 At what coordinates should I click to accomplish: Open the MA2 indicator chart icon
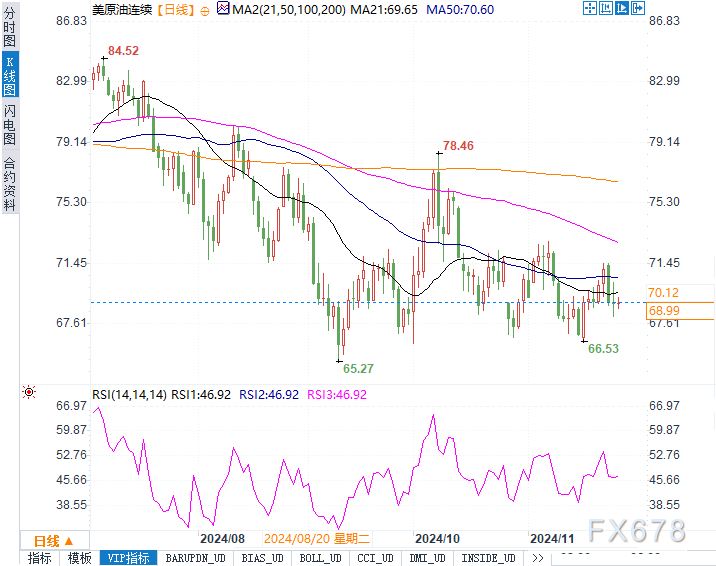point(223,8)
